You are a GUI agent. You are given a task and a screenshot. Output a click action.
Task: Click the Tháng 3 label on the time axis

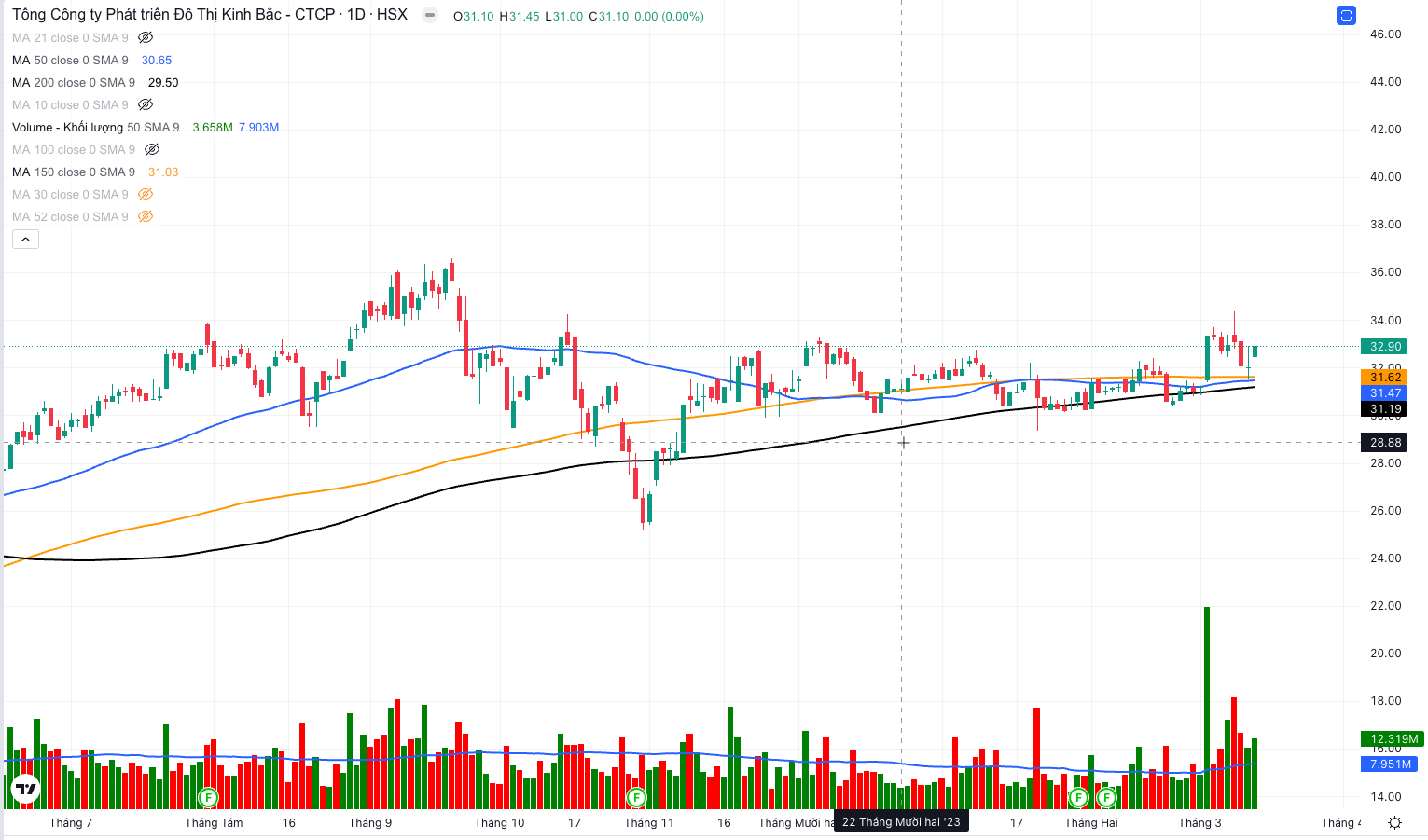click(1199, 823)
